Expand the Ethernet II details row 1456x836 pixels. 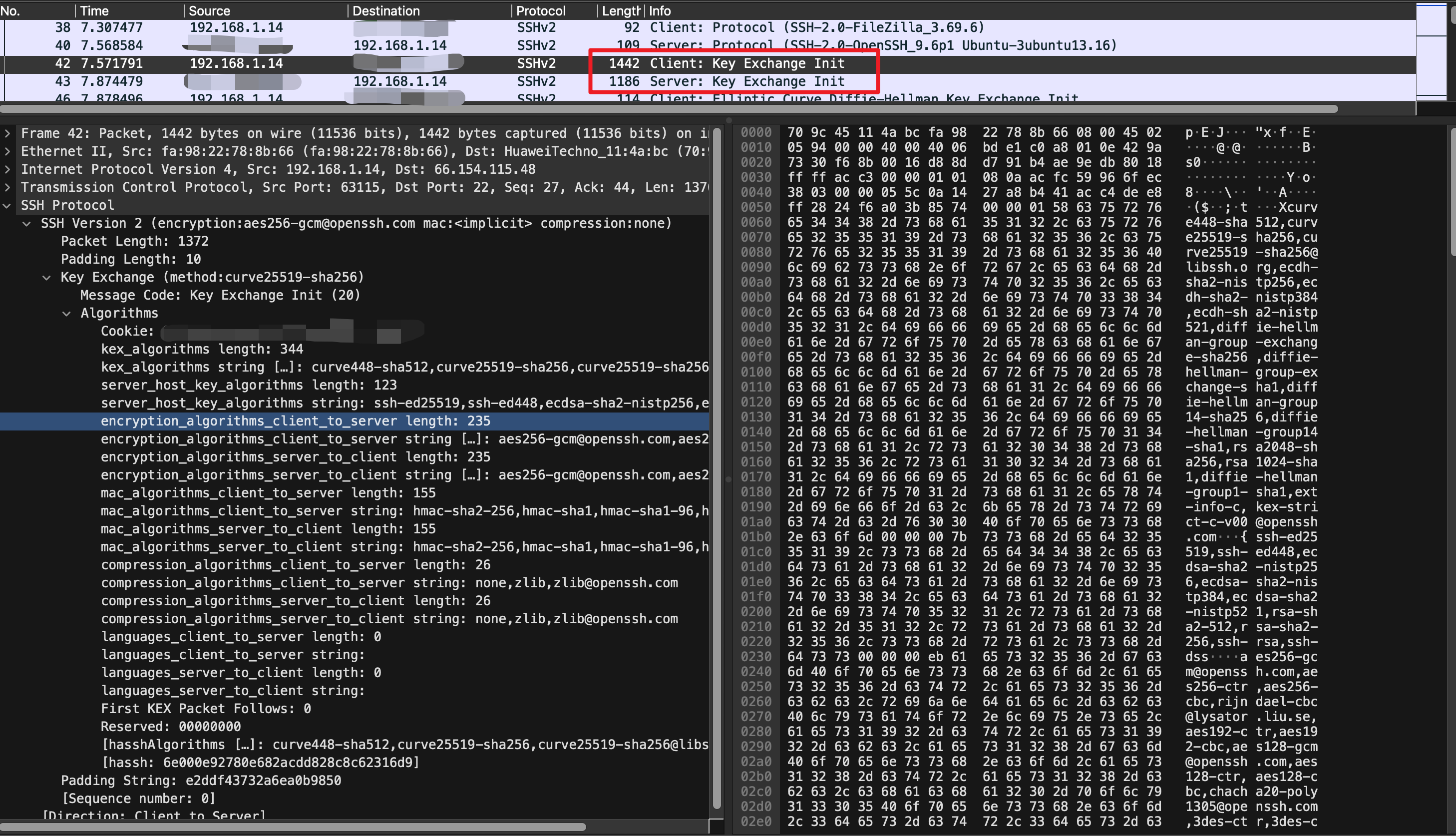coord(7,151)
